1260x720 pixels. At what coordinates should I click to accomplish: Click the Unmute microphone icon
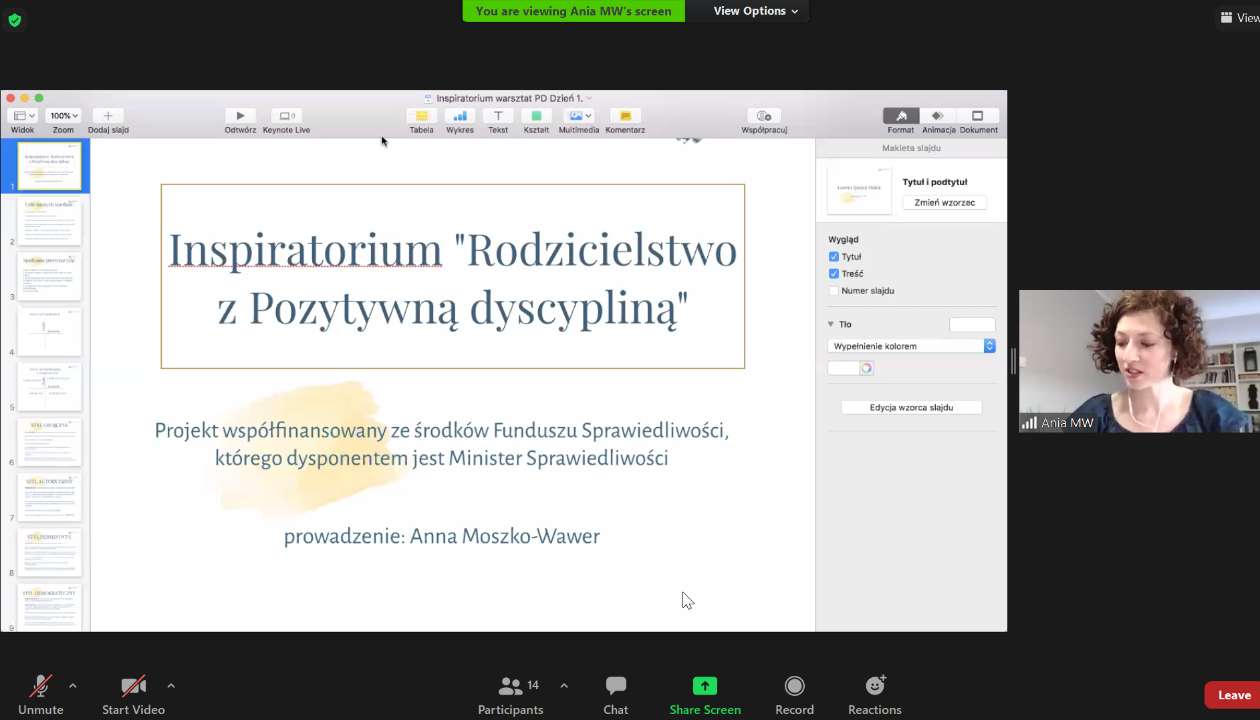[x=40, y=686]
